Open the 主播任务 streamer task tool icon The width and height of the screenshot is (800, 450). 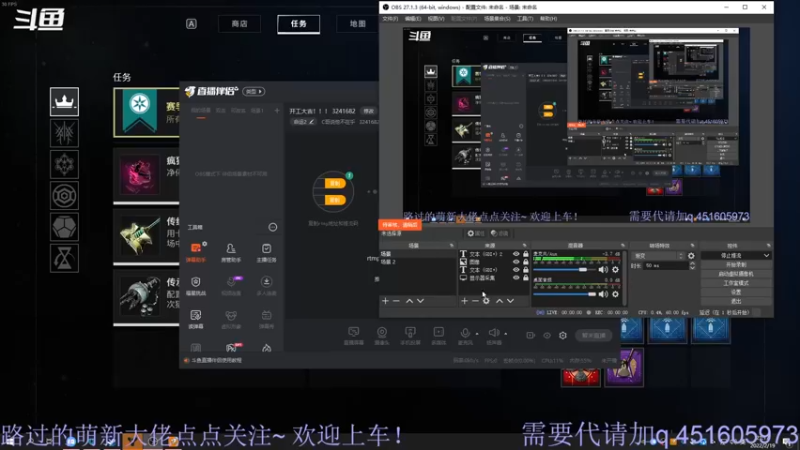(x=266, y=252)
